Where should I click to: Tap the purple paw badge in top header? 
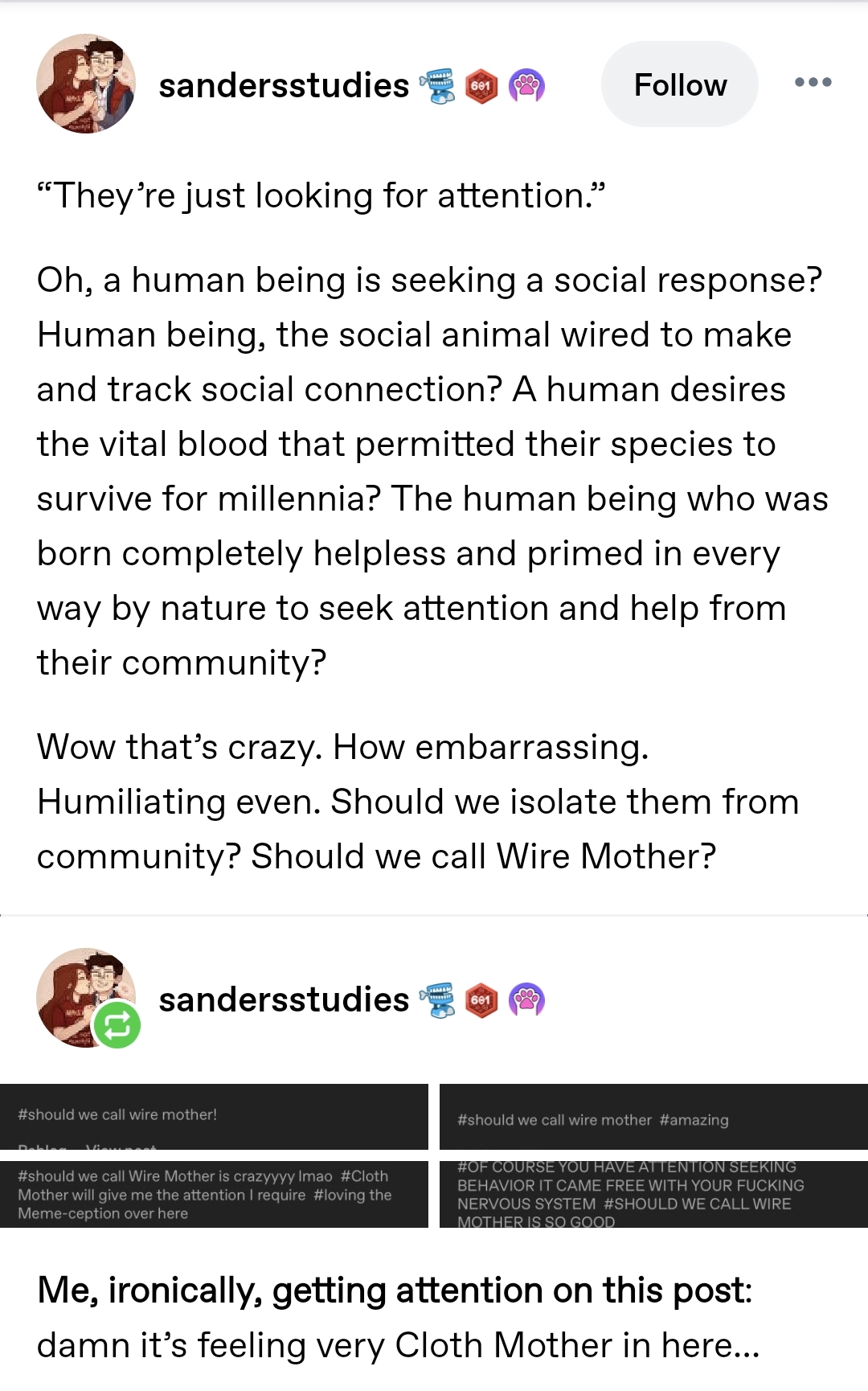526,85
